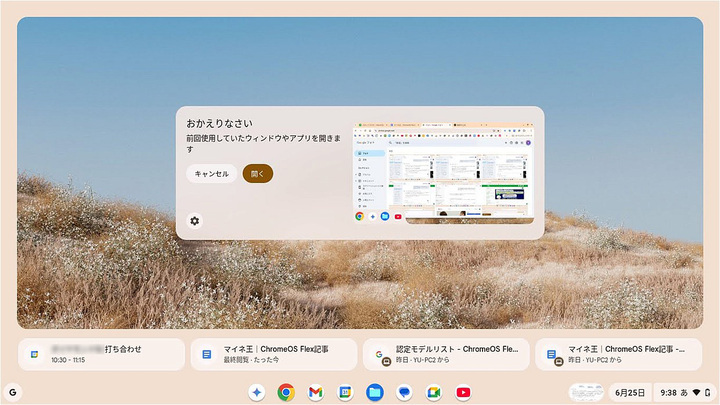The height and width of the screenshot is (405, 720).
Task: Open Google Chrome from the shelf
Action: point(286,393)
